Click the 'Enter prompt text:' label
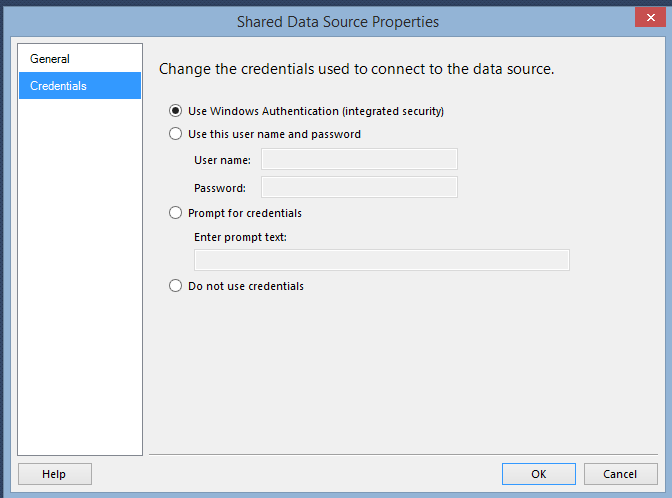The height and width of the screenshot is (498, 672). tap(240, 237)
